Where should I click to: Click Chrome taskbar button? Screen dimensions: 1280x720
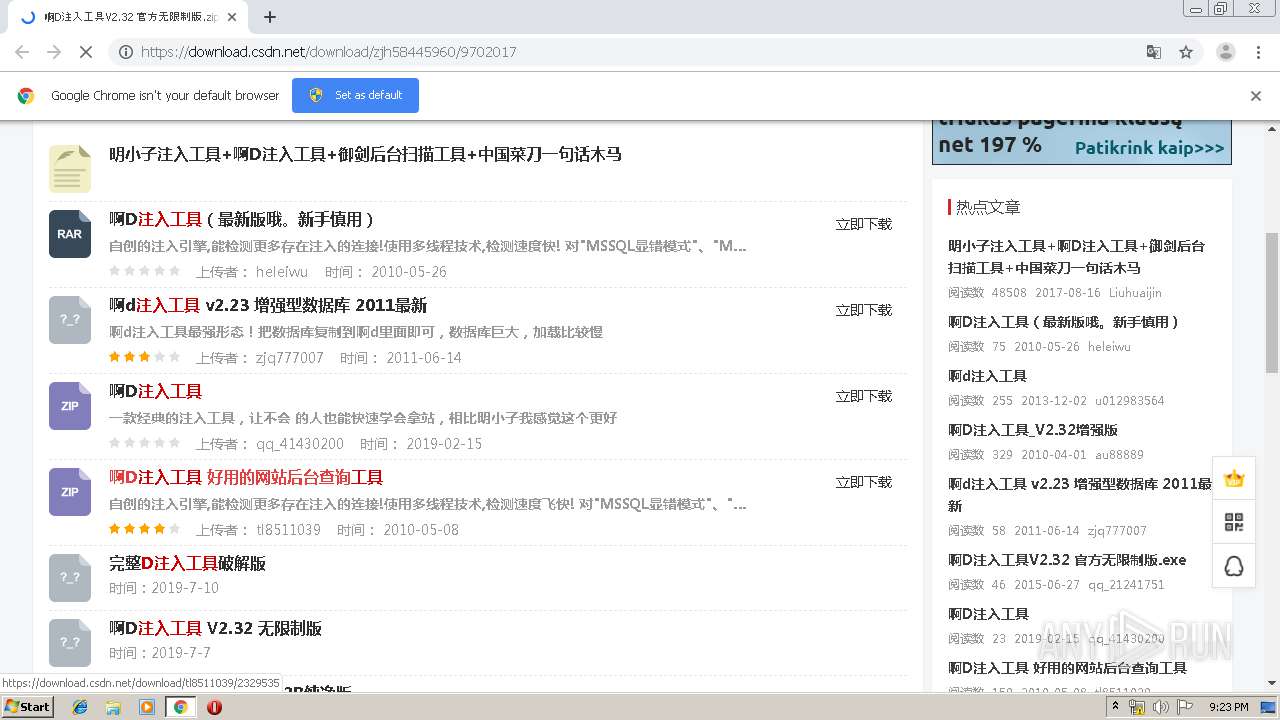point(180,707)
